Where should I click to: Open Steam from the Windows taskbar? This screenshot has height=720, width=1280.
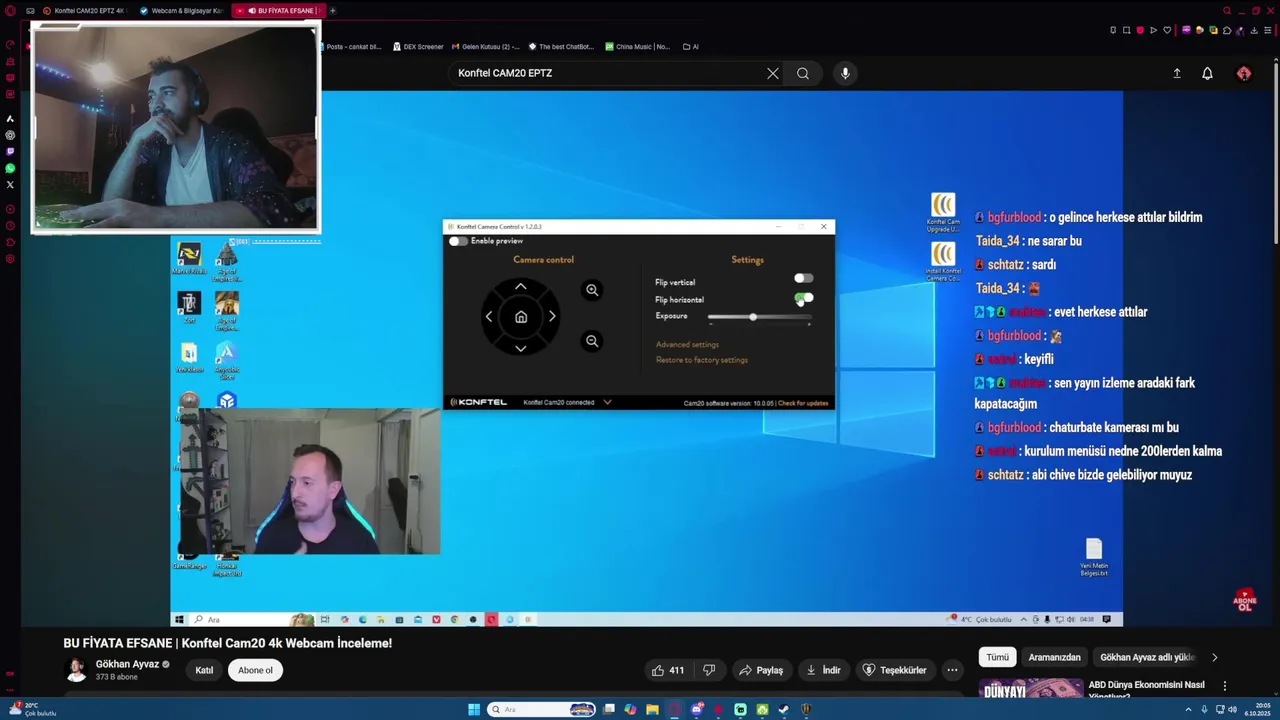784,710
